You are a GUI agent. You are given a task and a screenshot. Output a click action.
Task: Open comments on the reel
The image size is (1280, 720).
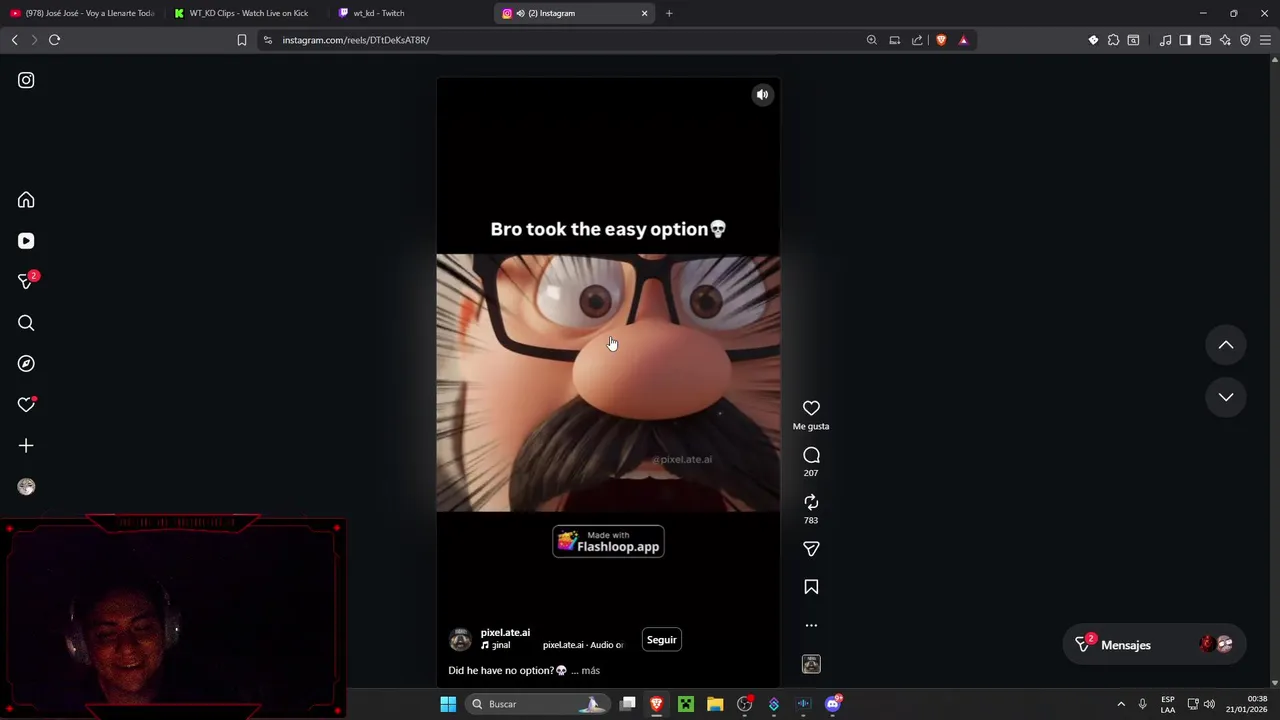(x=811, y=455)
